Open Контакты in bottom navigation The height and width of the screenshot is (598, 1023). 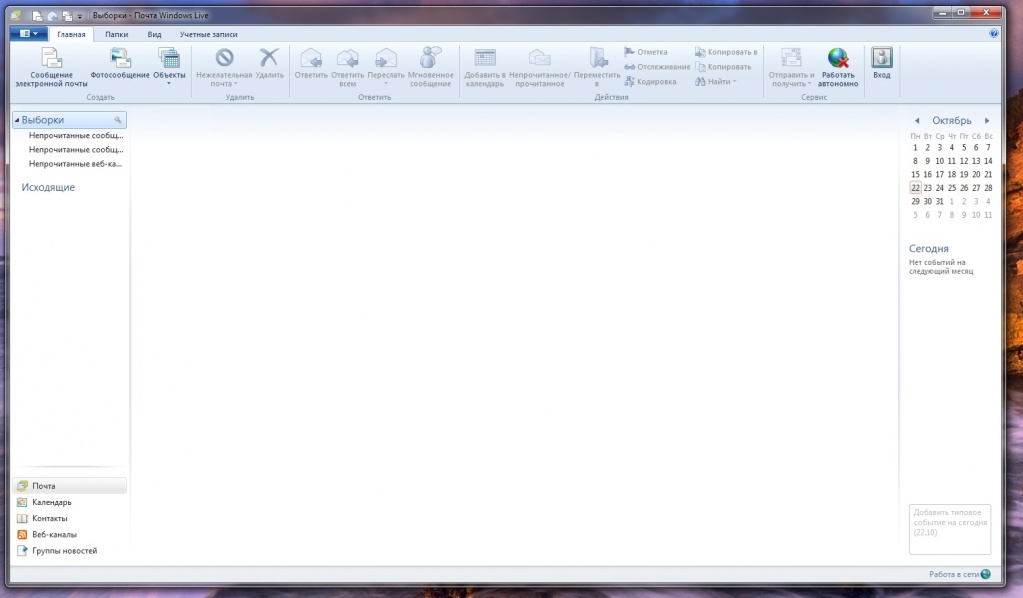pyautogui.click(x=49, y=518)
